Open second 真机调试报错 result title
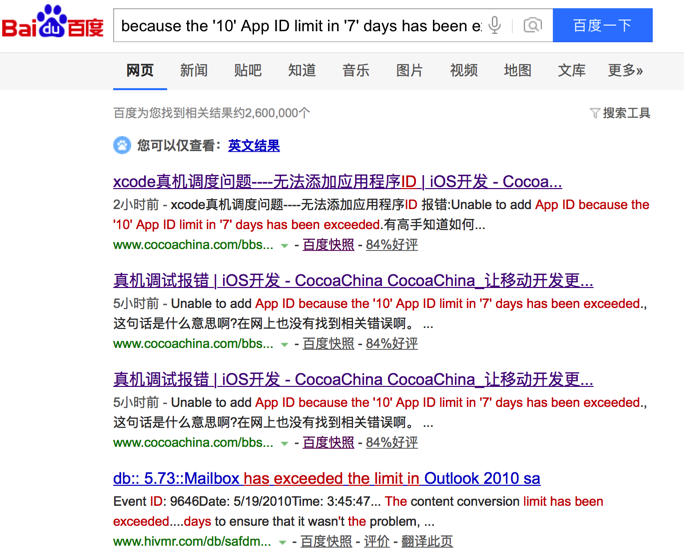Image resolution: width=684 pixels, height=559 pixels. (x=353, y=380)
